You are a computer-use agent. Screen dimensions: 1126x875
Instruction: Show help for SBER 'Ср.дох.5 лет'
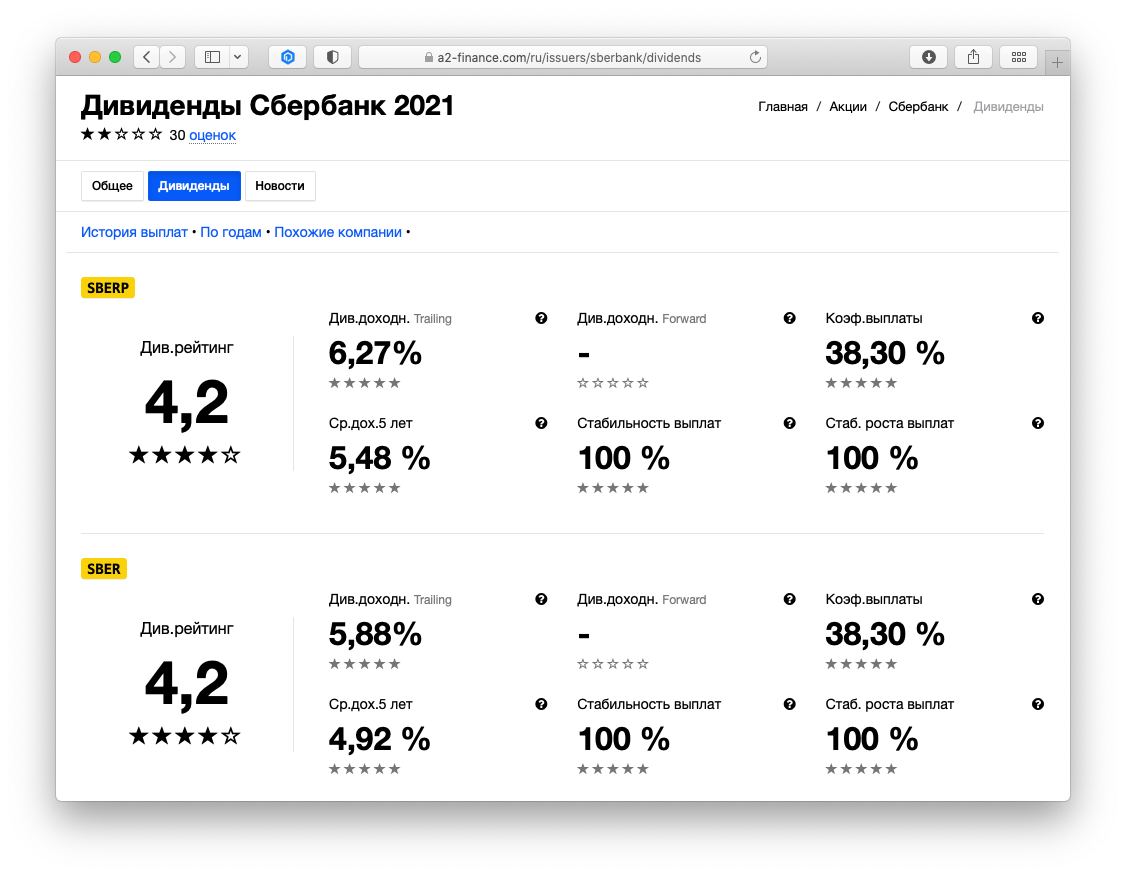pos(541,704)
